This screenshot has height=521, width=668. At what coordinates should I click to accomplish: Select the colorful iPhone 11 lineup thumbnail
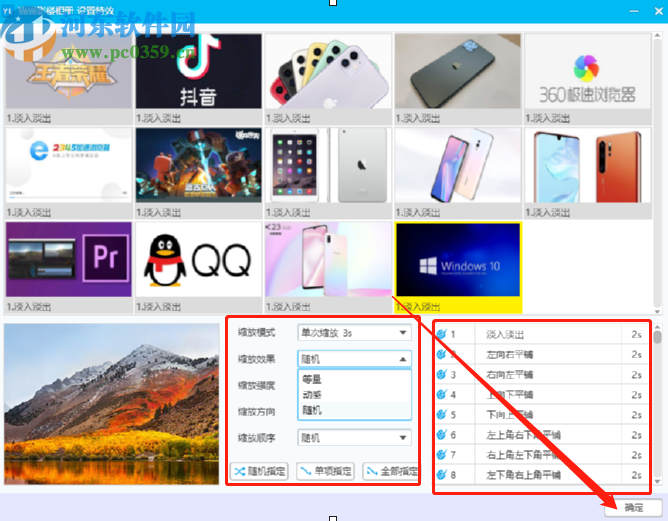click(x=328, y=71)
